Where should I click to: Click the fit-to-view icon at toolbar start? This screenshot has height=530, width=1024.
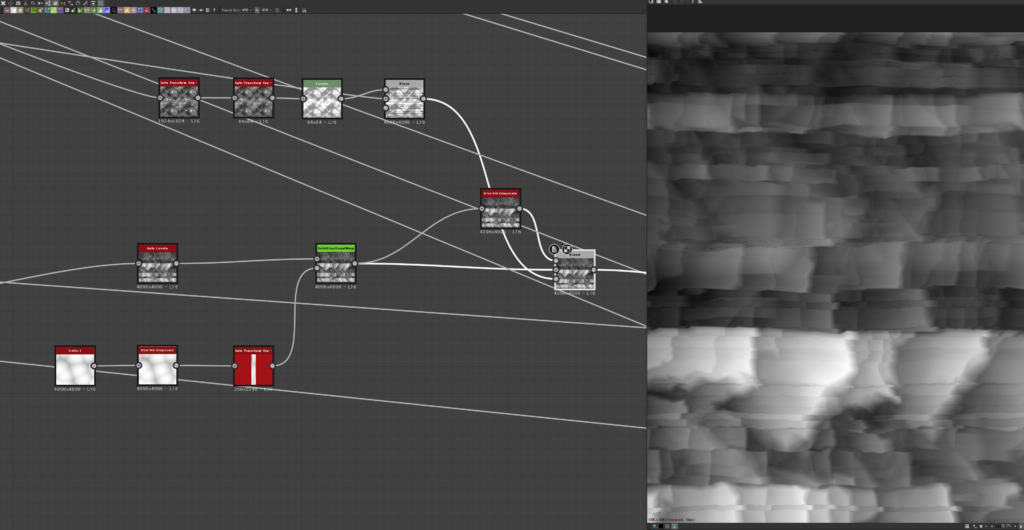3,3
